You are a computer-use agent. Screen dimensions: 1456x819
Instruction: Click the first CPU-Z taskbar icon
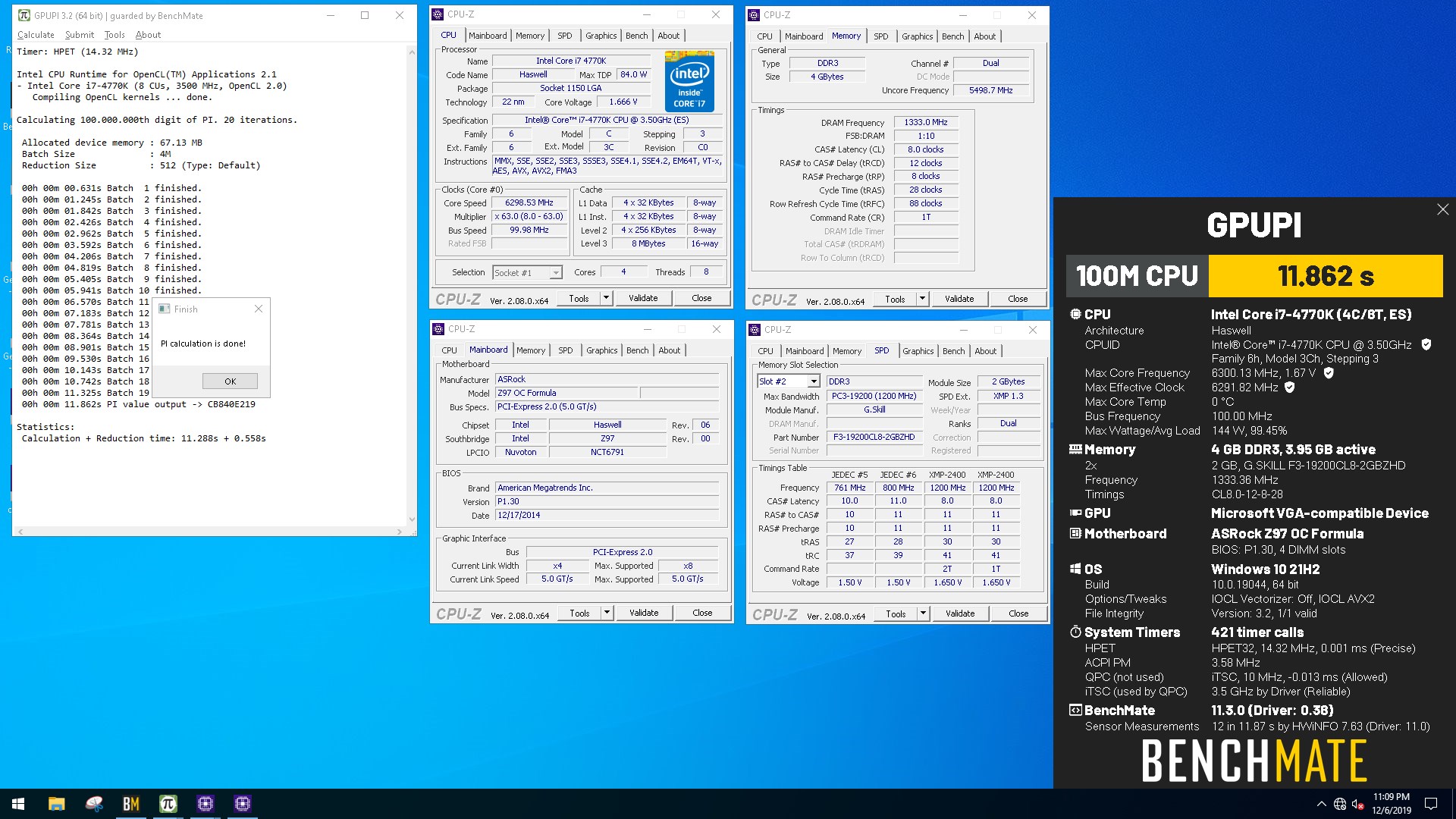click(205, 804)
